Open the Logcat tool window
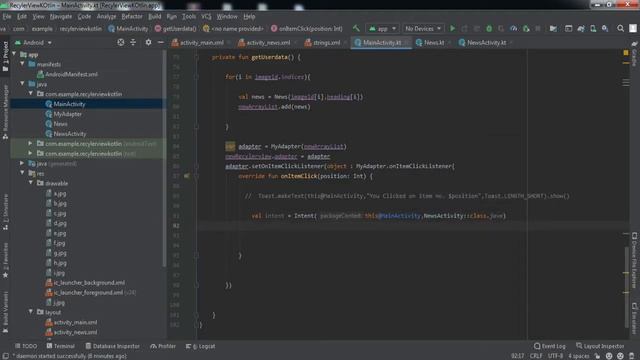The width and height of the screenshot is (640, 360). tap(201, 346)
